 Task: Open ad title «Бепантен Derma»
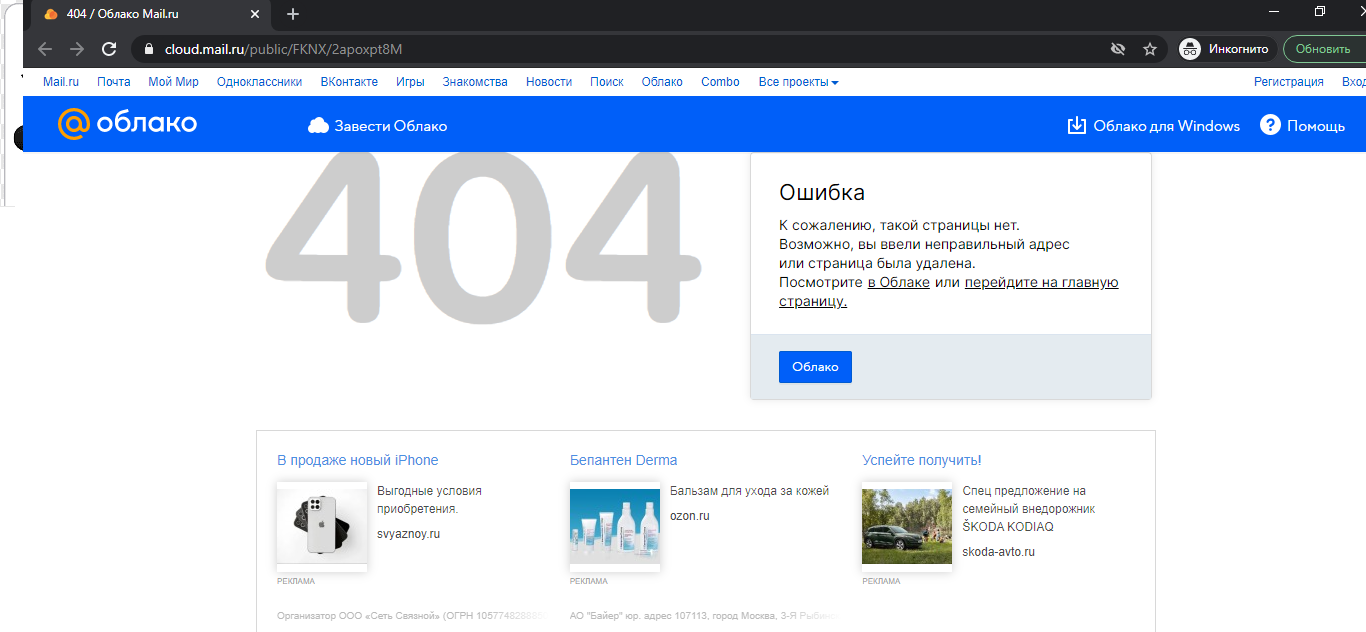click(x=623, y=460)
